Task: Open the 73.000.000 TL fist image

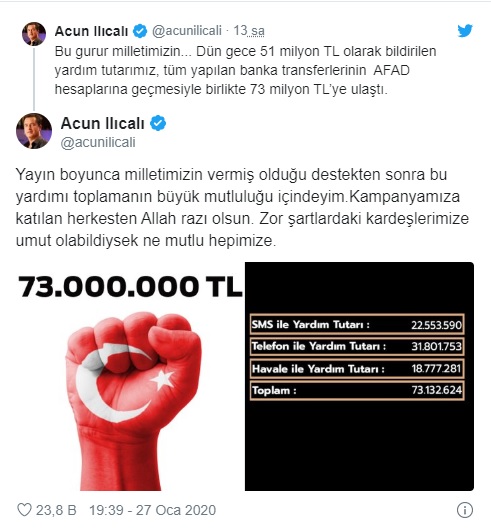Action: click(130, 376)
